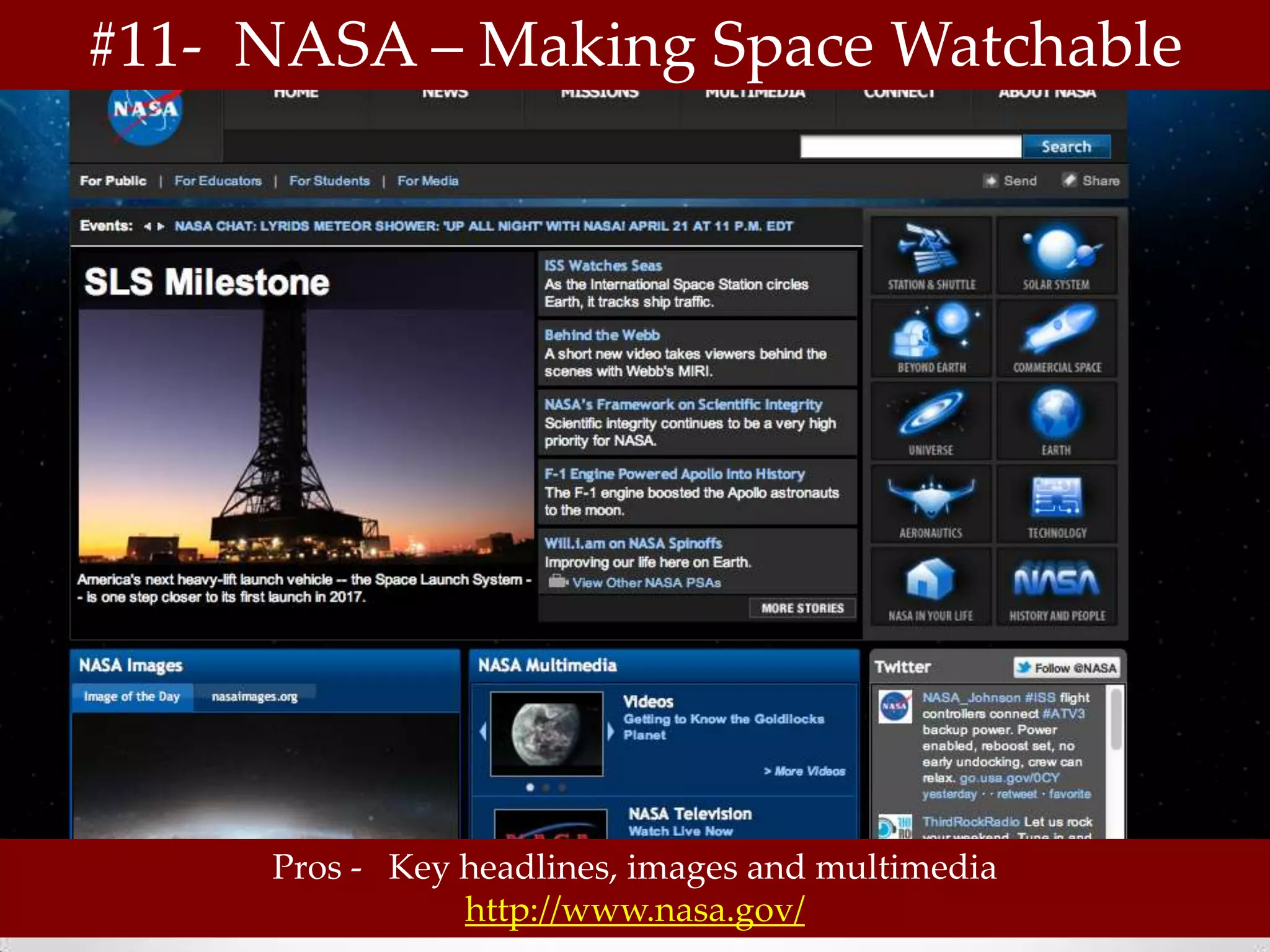Open the ThirdRockRadio Twitter handle

pos(970,821)
